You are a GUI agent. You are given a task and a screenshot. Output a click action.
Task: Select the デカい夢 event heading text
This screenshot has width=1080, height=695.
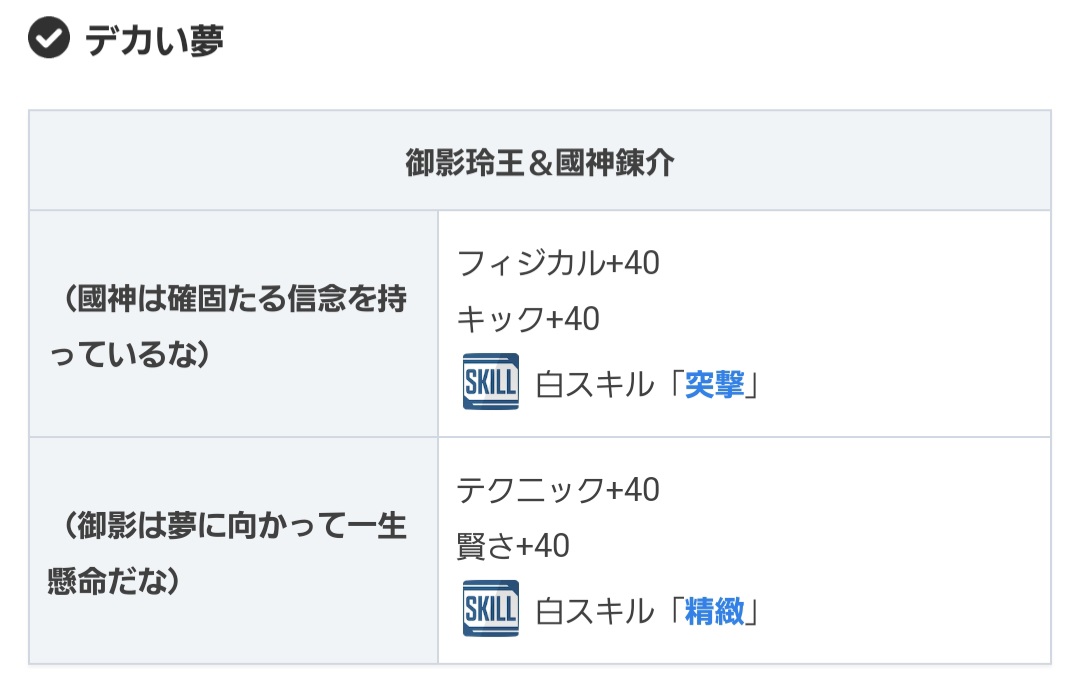[x=154, y=40]
